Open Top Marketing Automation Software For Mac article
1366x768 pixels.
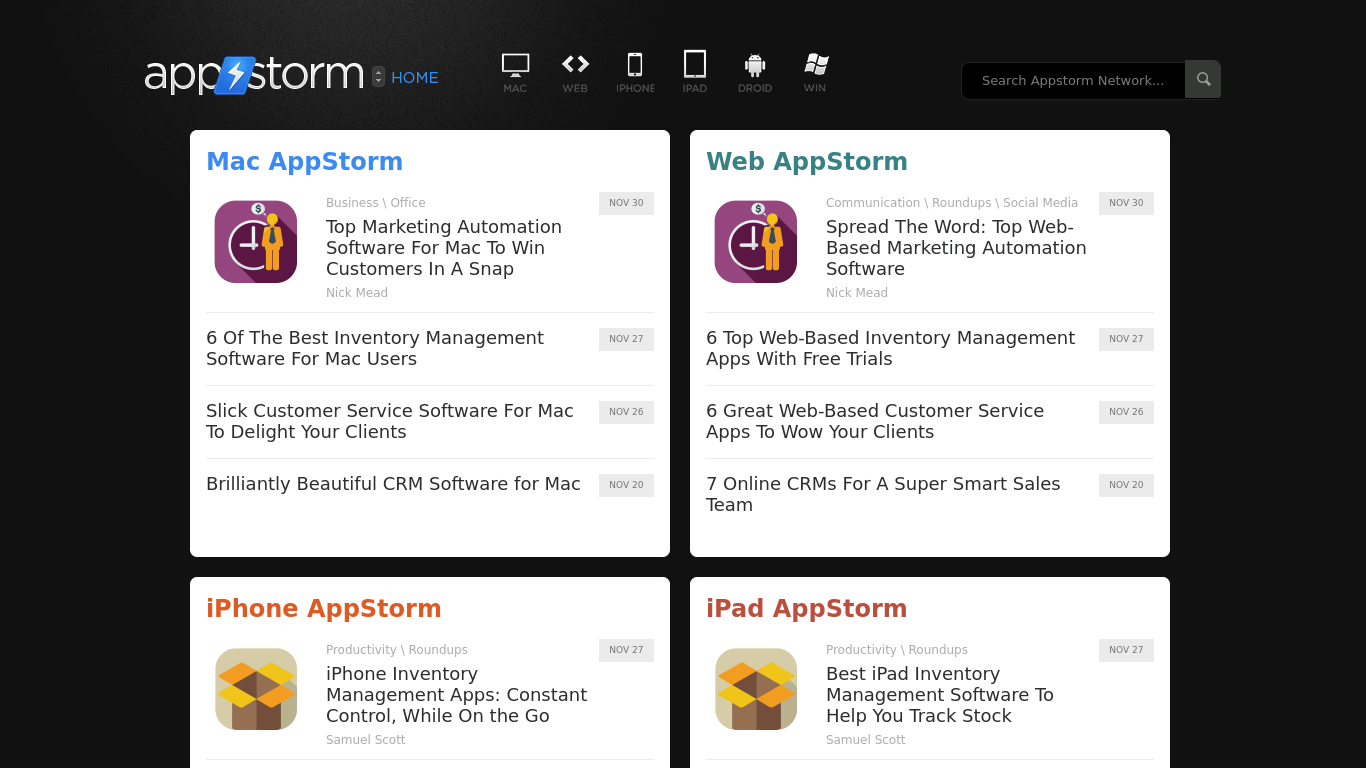[444, 248]
